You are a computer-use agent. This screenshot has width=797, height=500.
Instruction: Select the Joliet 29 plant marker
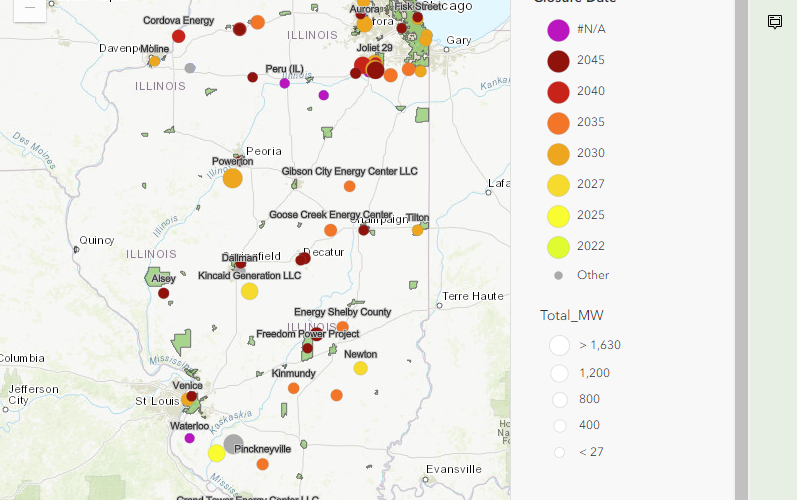(375, 70)
